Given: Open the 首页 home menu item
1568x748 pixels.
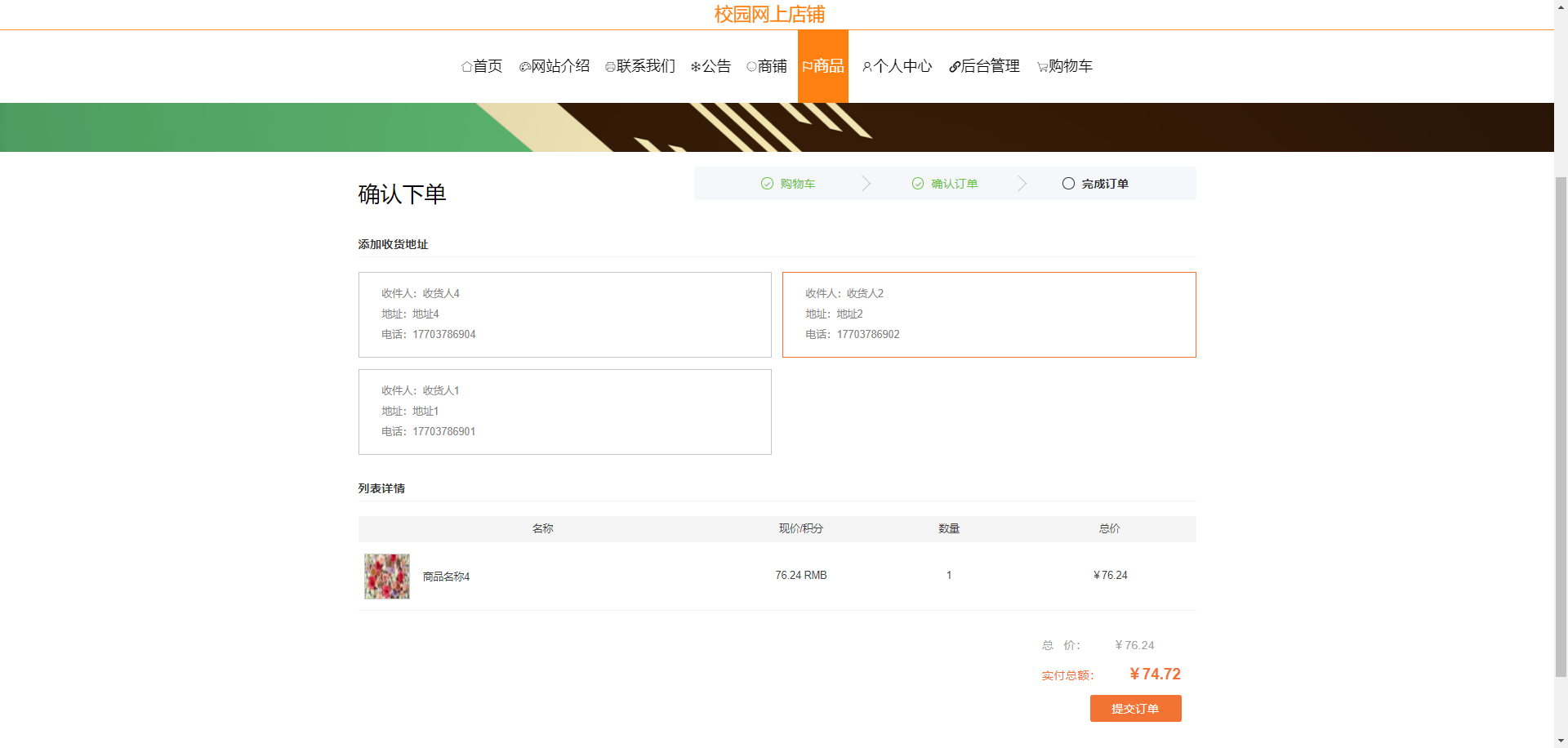Looking at the screenshot, I should pyautogui.click(x=482, y=66).
